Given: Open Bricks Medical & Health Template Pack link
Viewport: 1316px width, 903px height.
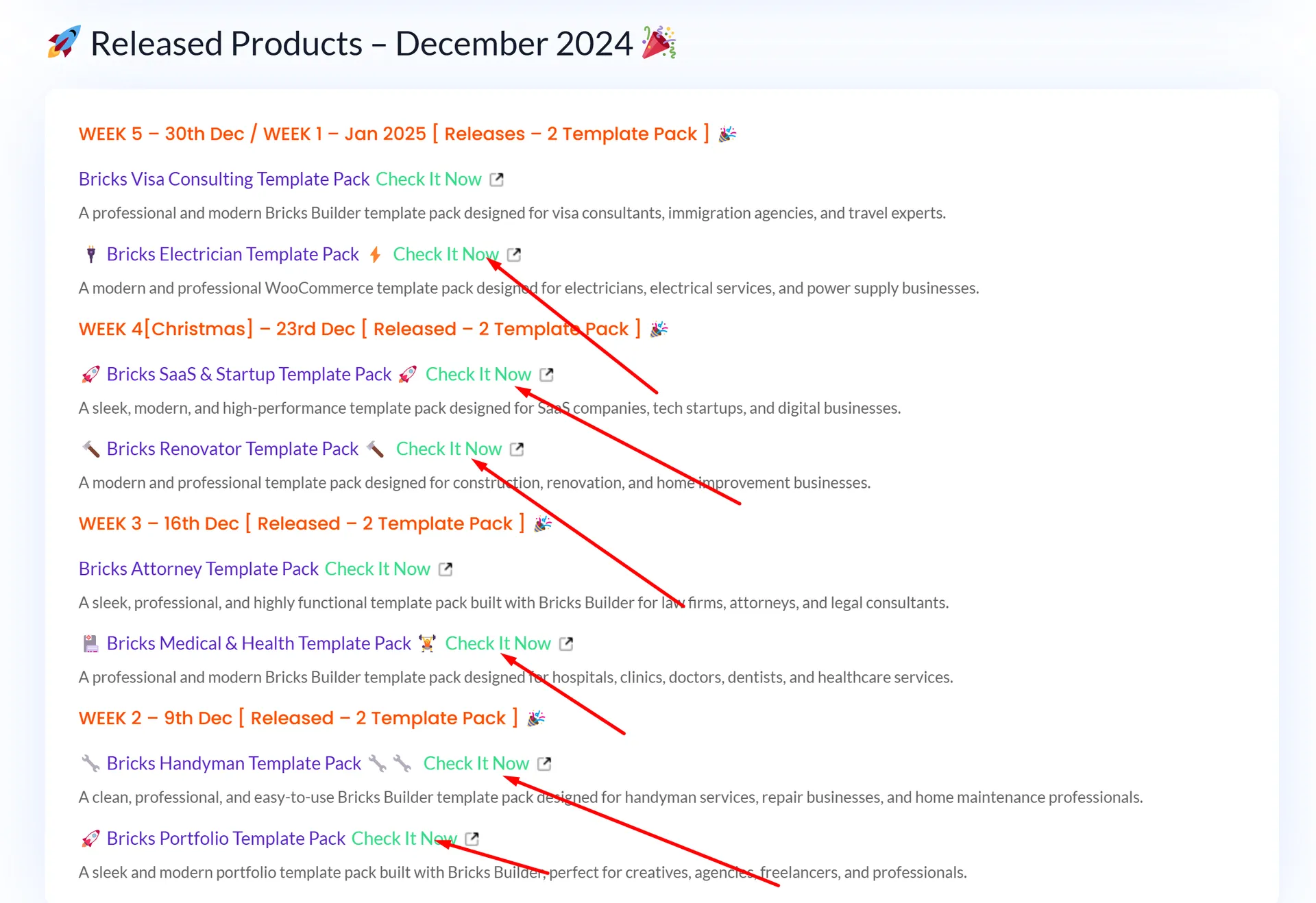Looking at the screenshot, I should [x=258, y=644].
